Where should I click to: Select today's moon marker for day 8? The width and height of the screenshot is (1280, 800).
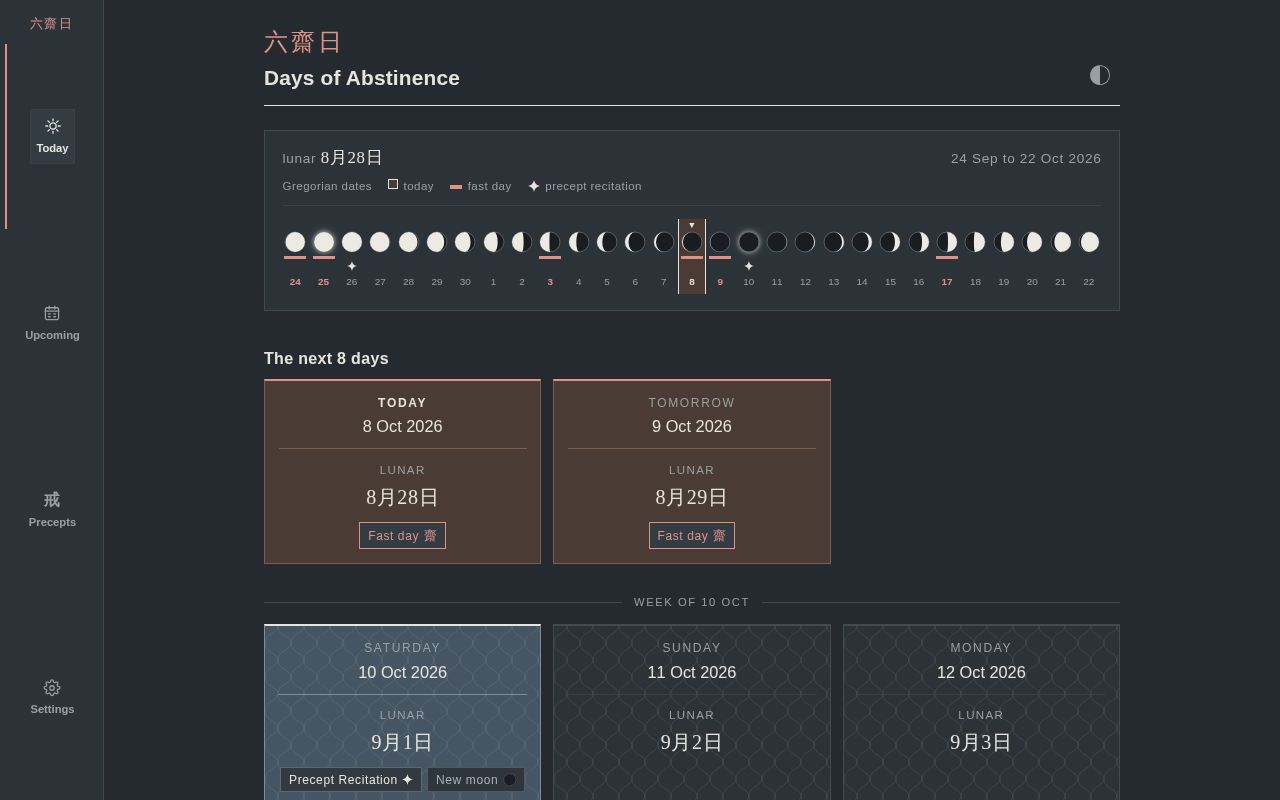[692, 242]
